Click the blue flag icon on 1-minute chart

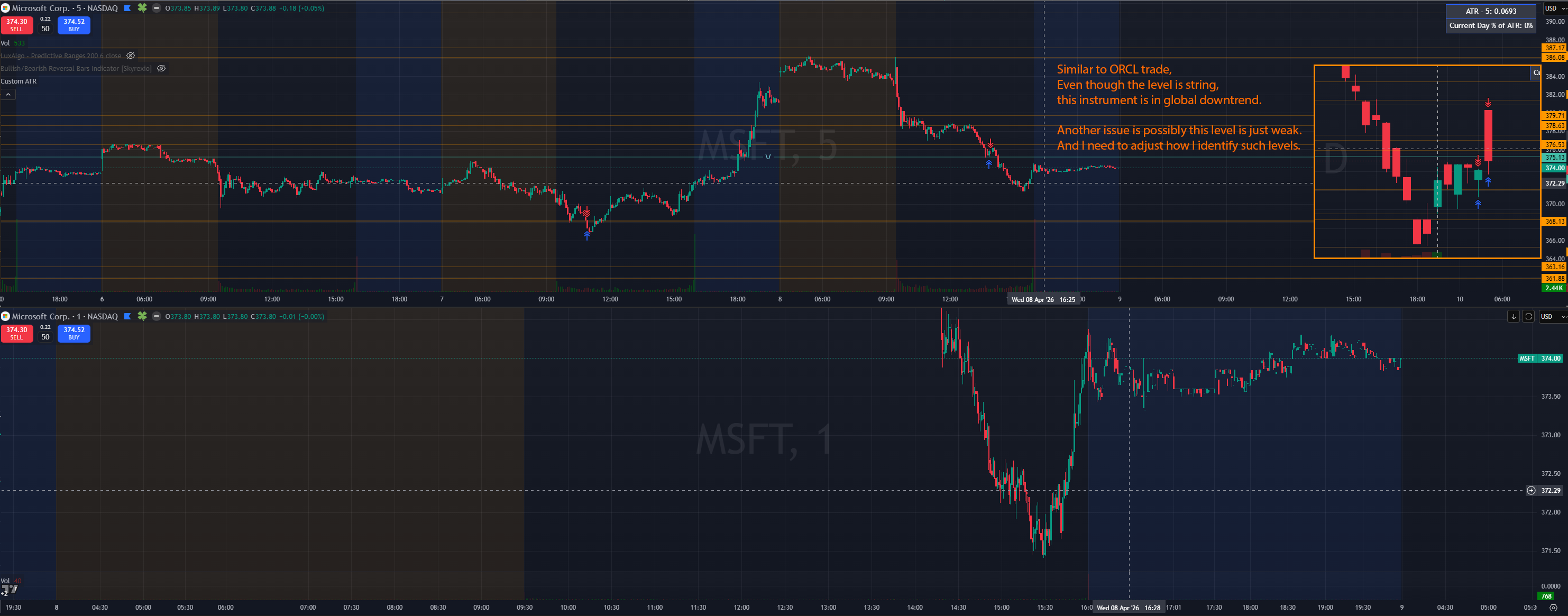click(x=128, y=316)
